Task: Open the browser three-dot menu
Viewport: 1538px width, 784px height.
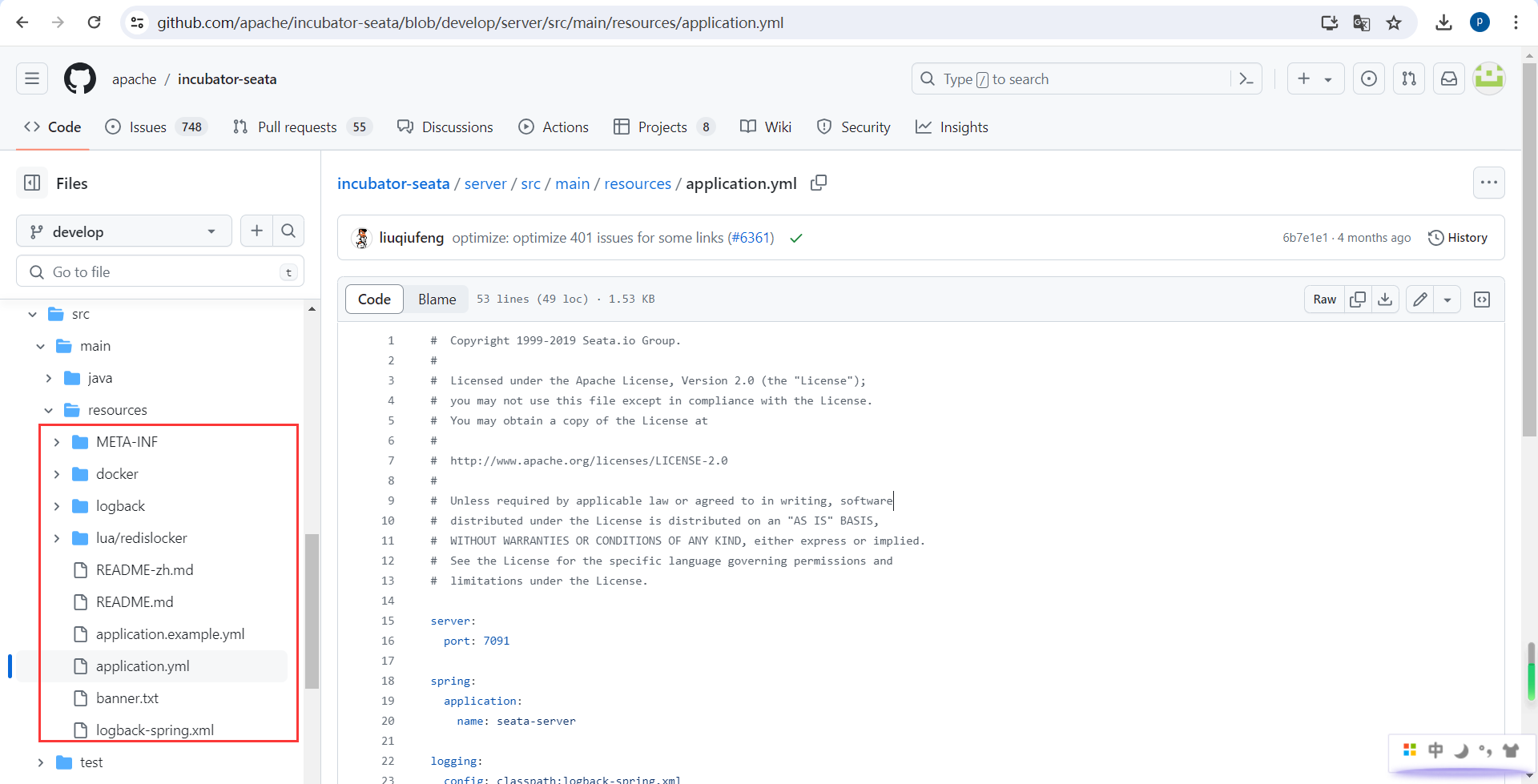Action: [x=1516, y=22]
